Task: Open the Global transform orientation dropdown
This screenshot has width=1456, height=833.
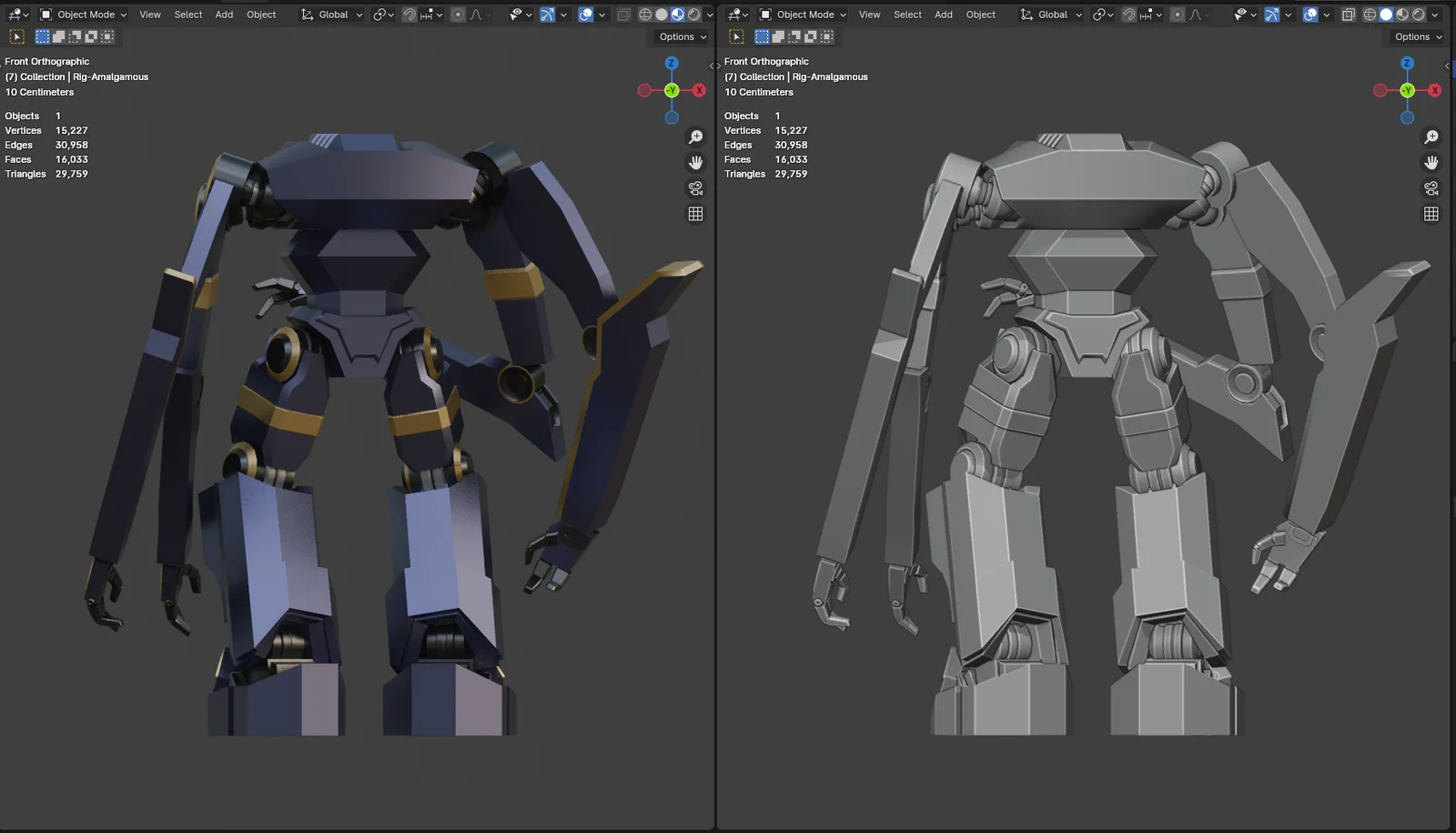Action: coord(333,15)
